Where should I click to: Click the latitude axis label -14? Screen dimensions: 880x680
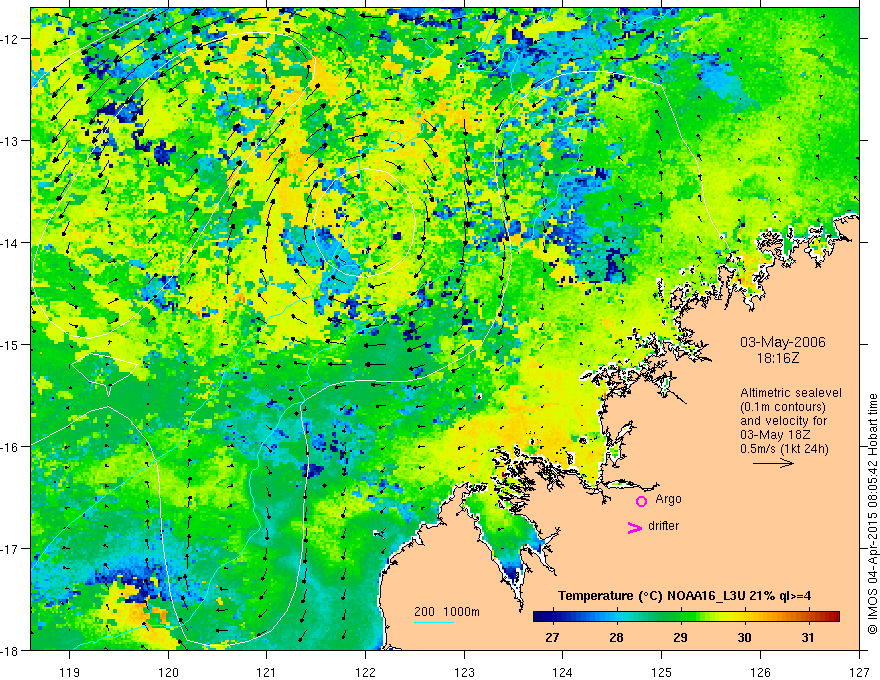pyautogui.click(x=11, y=243)
